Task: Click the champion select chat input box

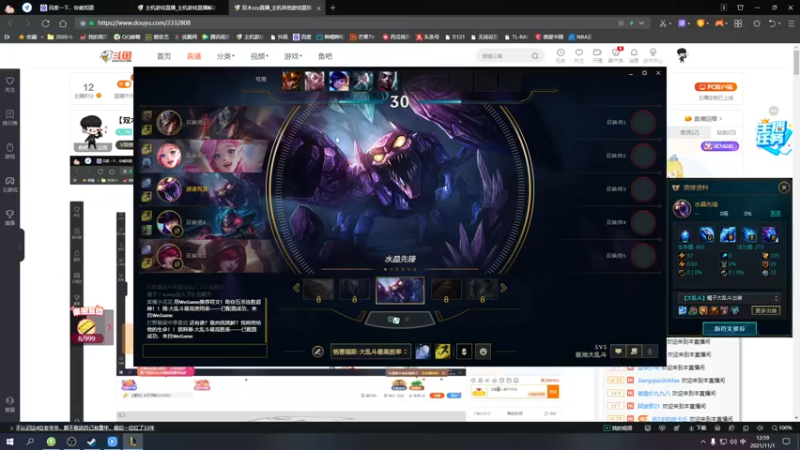Action: [x=205, y=351]
